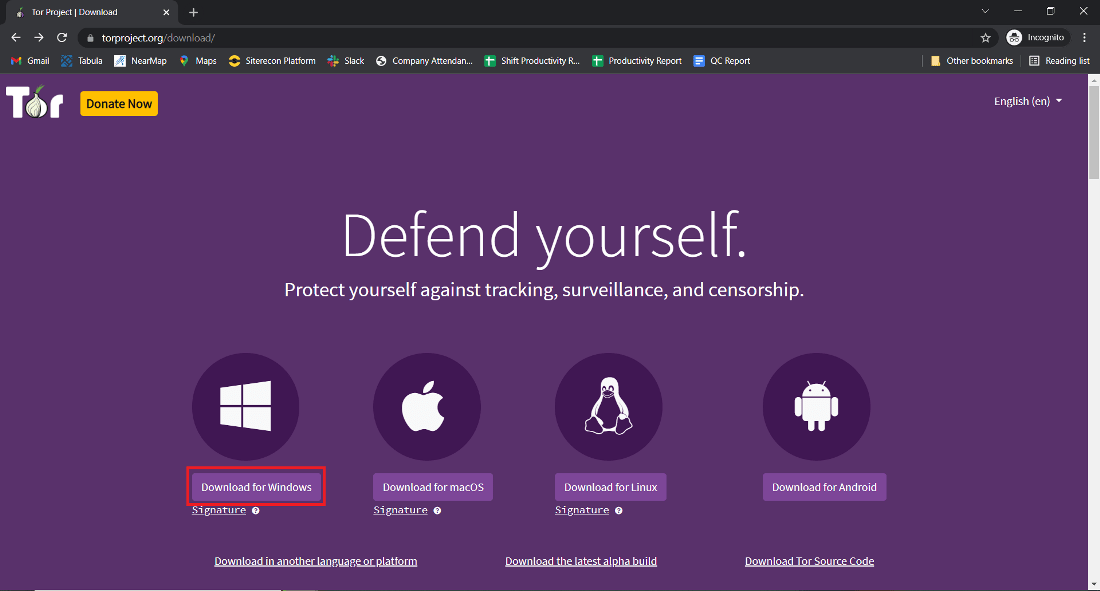This screenshot has width=1100, height=591.
Task: Select the Linux penguin icon
Action: [x=609, y=406]
